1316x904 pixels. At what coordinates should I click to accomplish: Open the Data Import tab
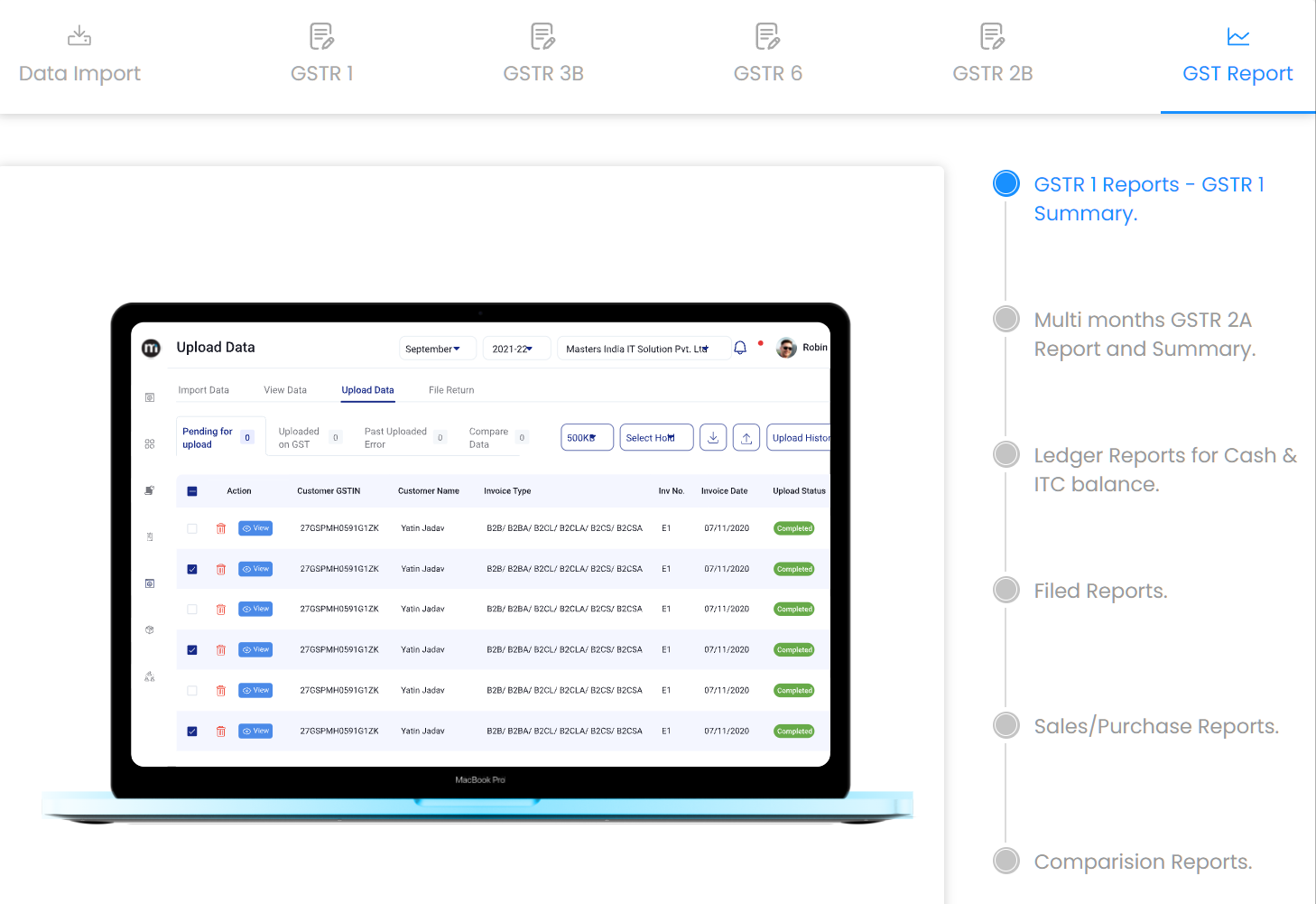pyautogui.click(x=79, y=57)
